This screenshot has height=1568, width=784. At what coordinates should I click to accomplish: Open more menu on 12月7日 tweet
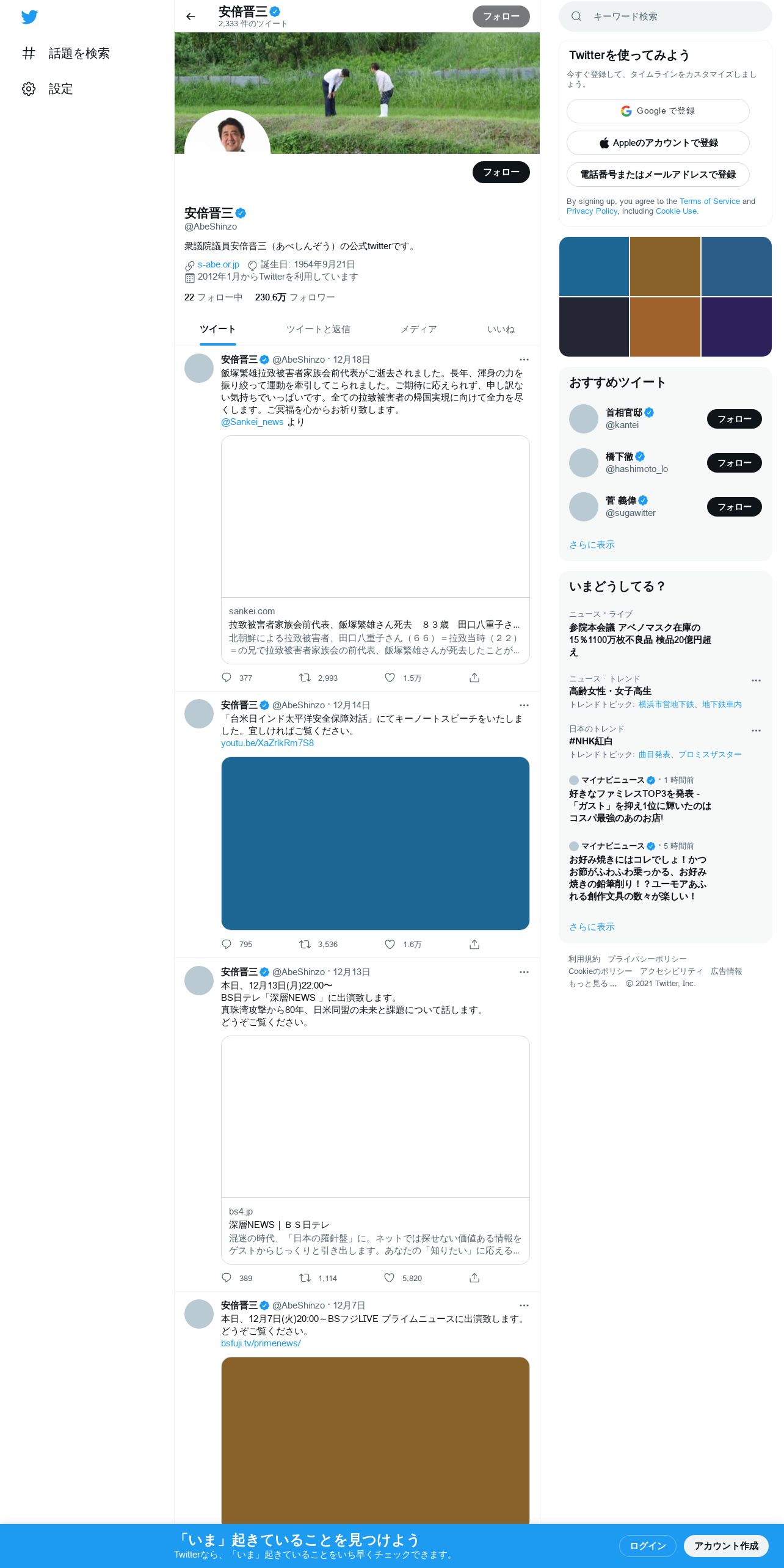(x=524, y=1305)
